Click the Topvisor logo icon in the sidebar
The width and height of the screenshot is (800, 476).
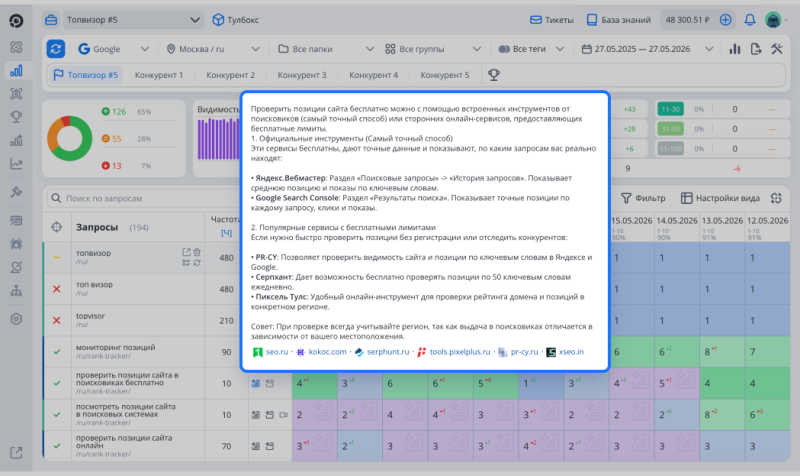click(16, 21)
